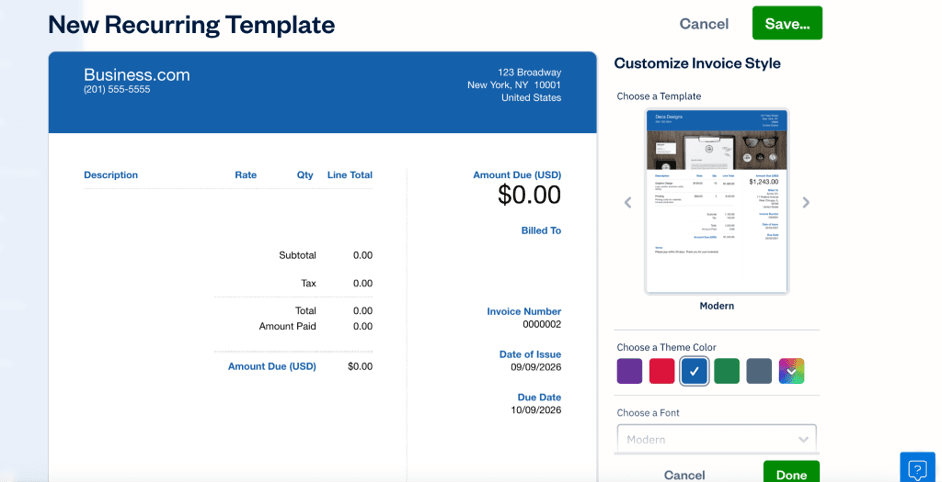Click the green Done button
This screenshot has height=482, width=942.
click(791, 473)
